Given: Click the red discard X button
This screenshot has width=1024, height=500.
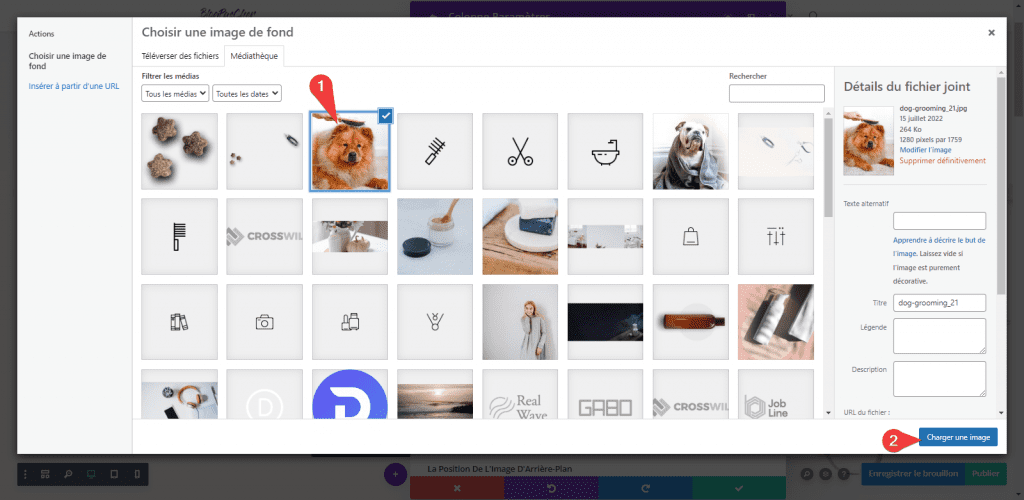Looking at the screenshot, I should click(x=457, y=488).
